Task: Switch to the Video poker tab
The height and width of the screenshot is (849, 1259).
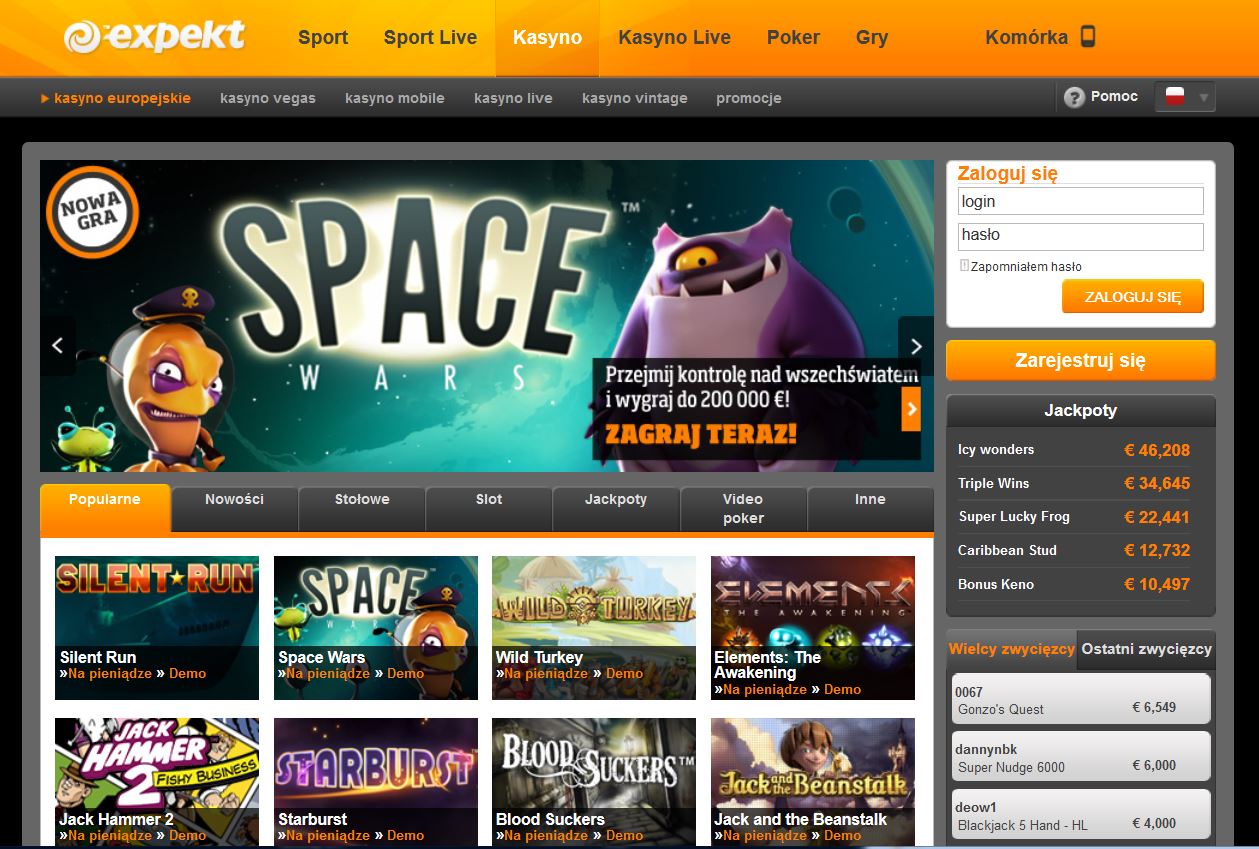Action: [x=743, y=508]
